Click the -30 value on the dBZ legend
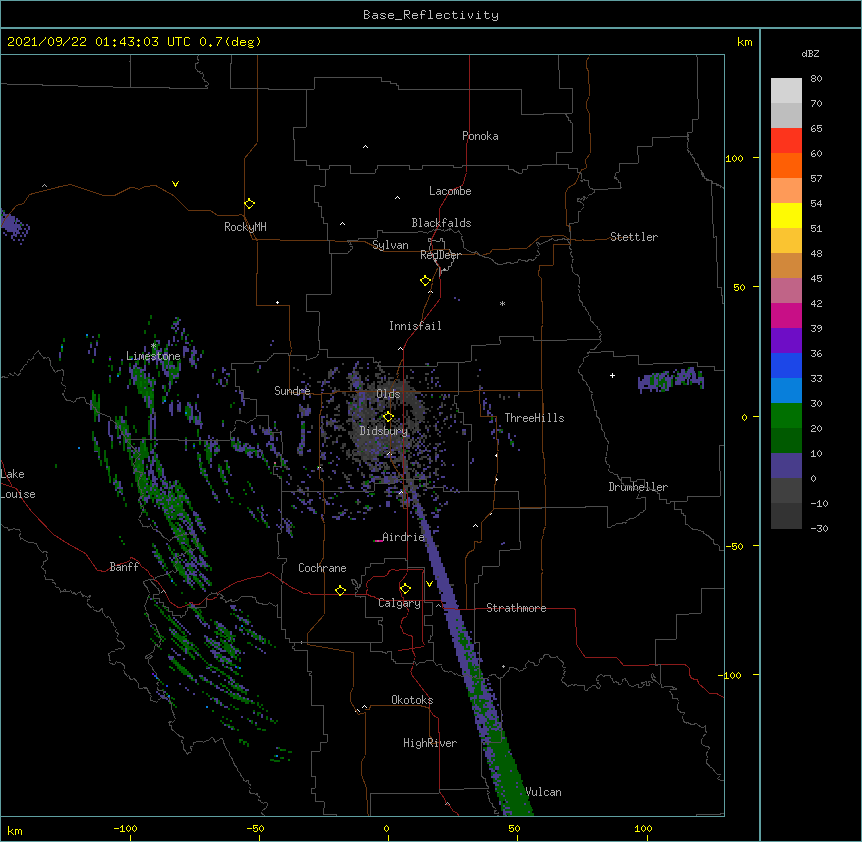 [x=819, y=529]
